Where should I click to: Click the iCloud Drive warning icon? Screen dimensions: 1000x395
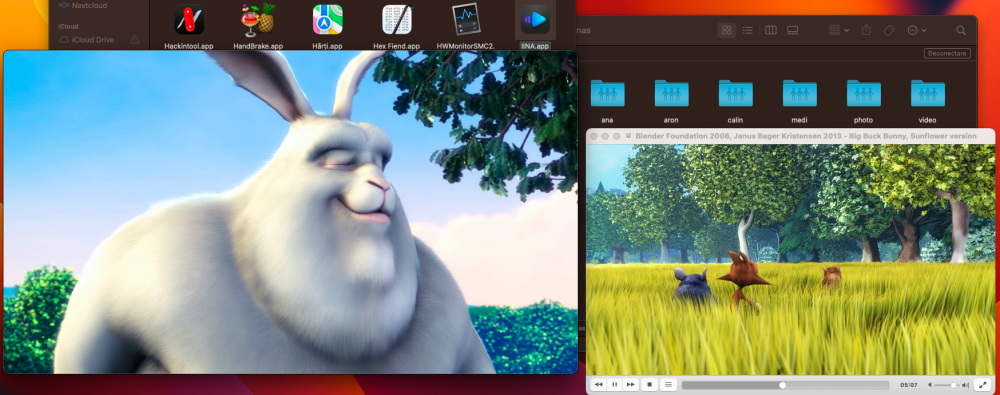click(x=135, y=40)
